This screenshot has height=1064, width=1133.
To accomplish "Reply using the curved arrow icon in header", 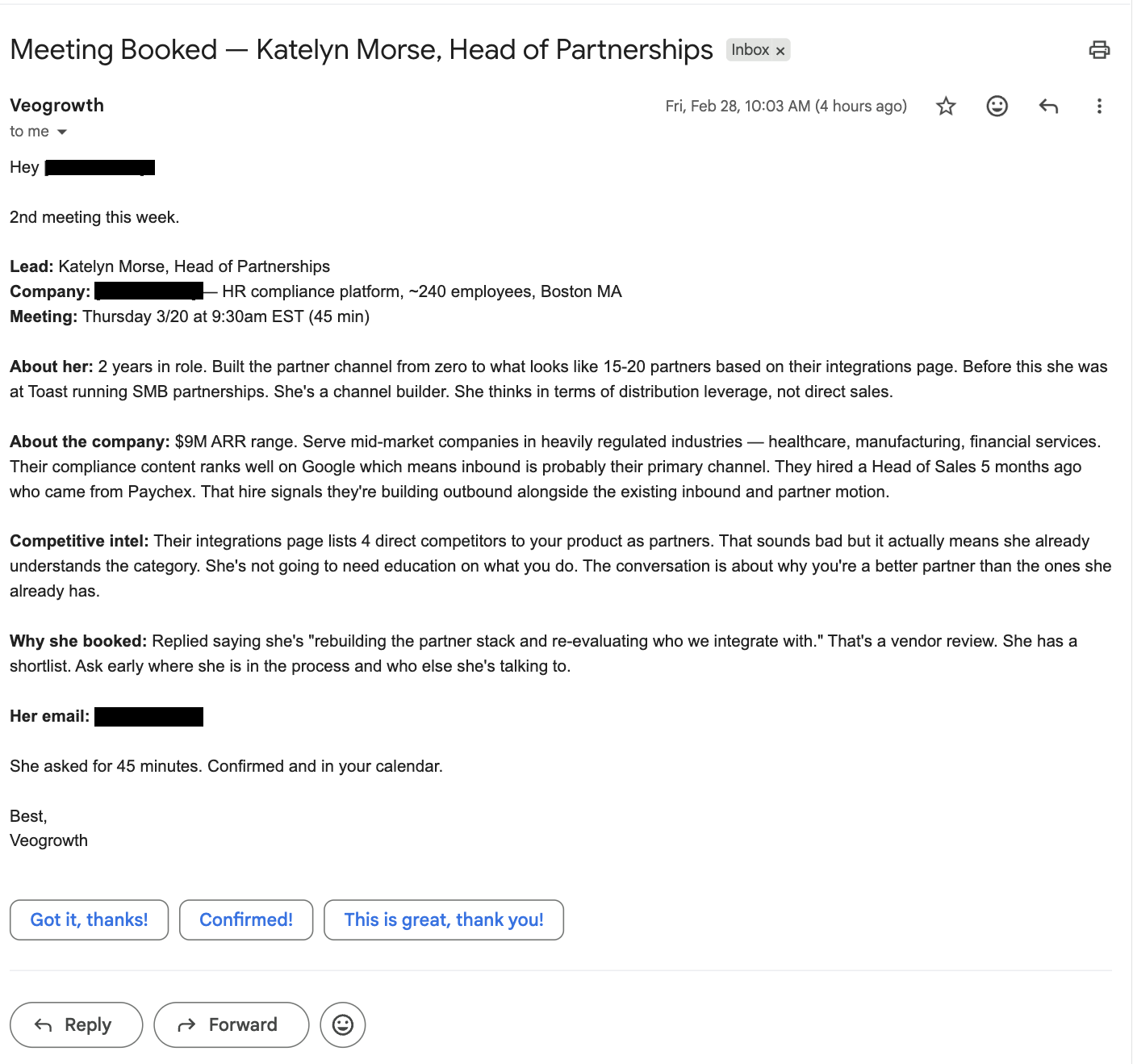I will (1047, 106).
